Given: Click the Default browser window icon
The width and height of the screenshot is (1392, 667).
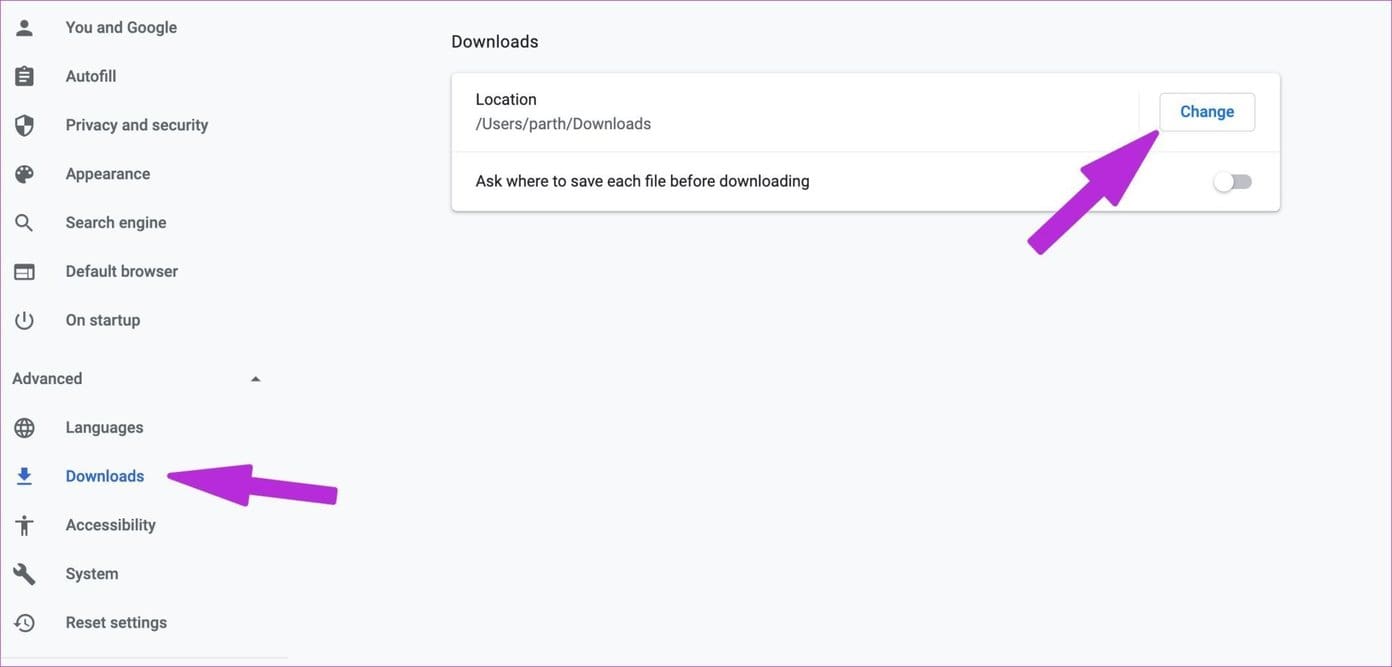Looking at the screenshot, I should 24,272.
